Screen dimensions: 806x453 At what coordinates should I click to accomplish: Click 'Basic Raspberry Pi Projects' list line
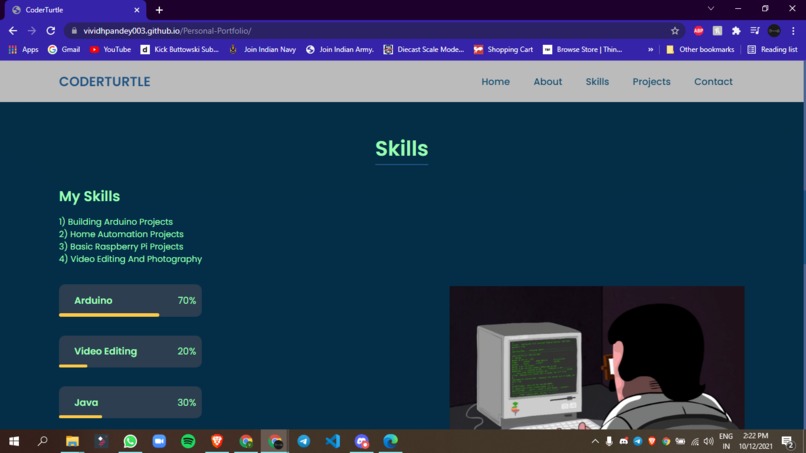(121, 246)
